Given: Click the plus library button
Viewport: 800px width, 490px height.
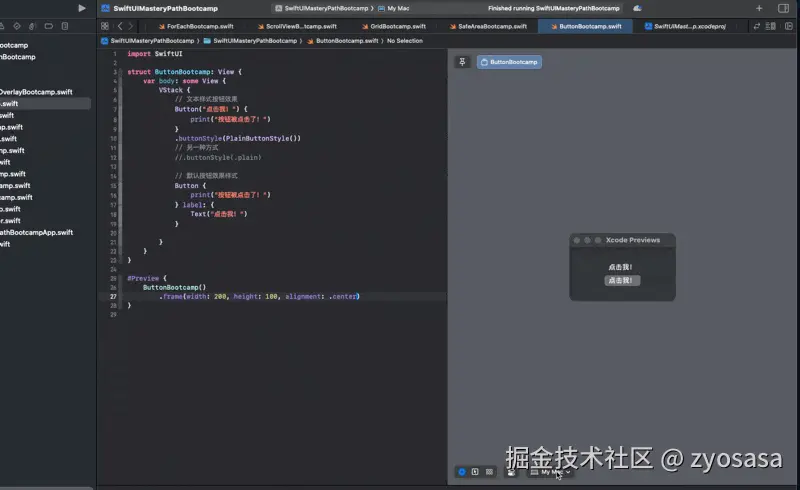Looking at the screenshot, I should pos(759,8).
